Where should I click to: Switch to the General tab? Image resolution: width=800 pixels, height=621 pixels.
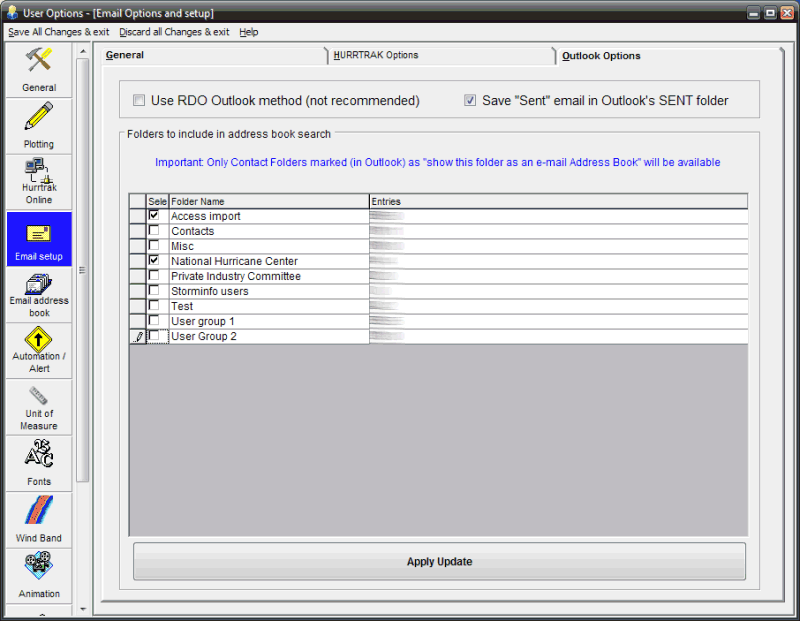125,55
